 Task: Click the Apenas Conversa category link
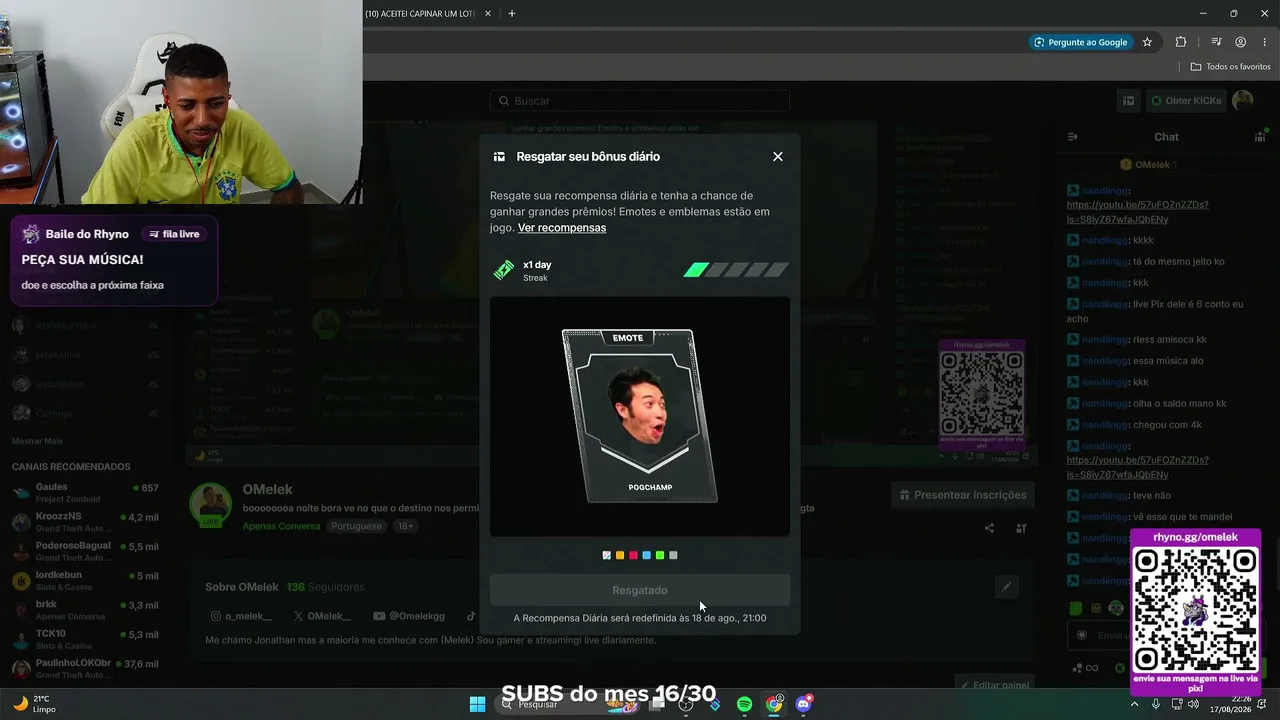[x=281, y=526]
